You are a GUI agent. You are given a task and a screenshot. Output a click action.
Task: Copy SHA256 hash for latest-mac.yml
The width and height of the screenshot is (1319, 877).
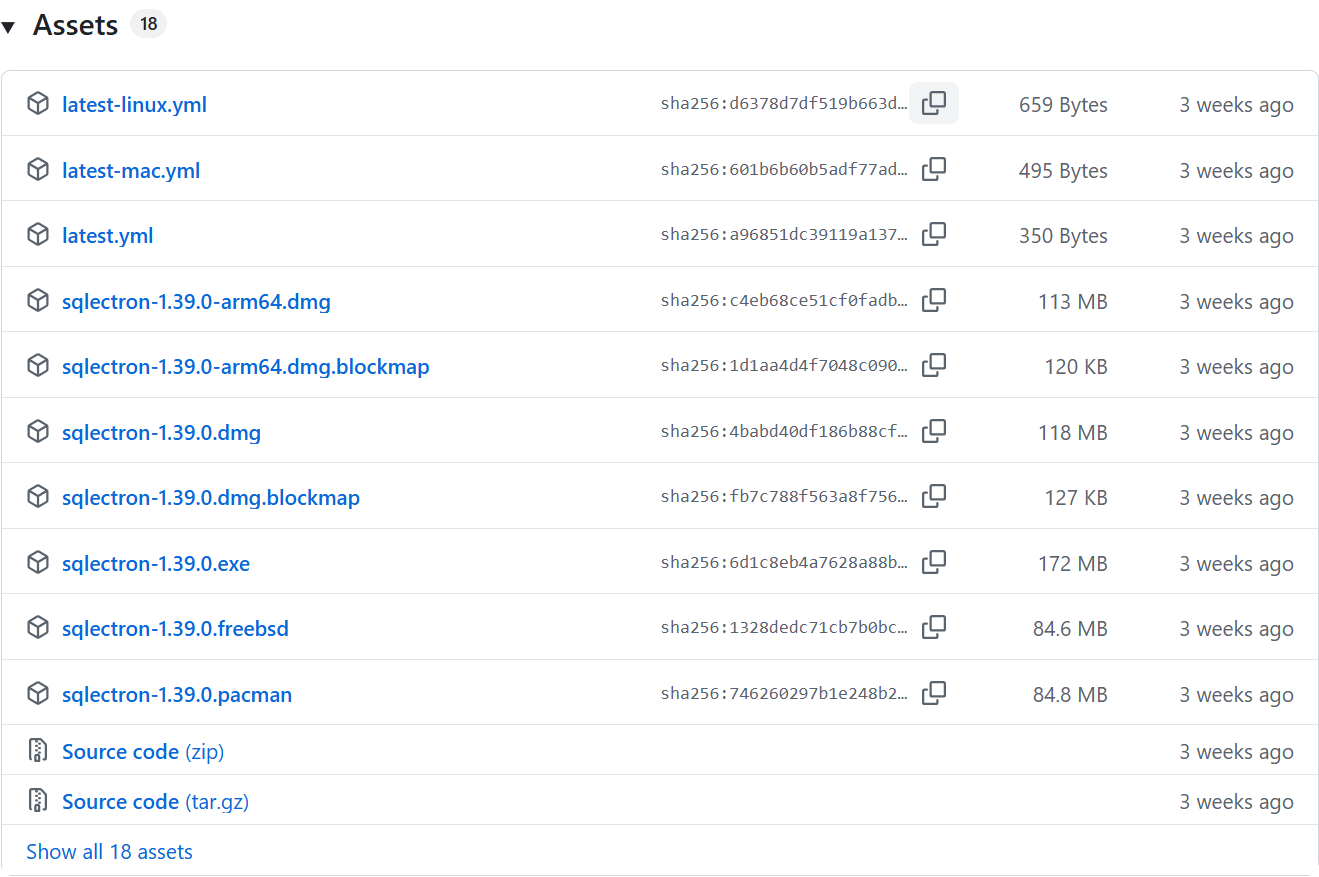(x=934, y=169)
